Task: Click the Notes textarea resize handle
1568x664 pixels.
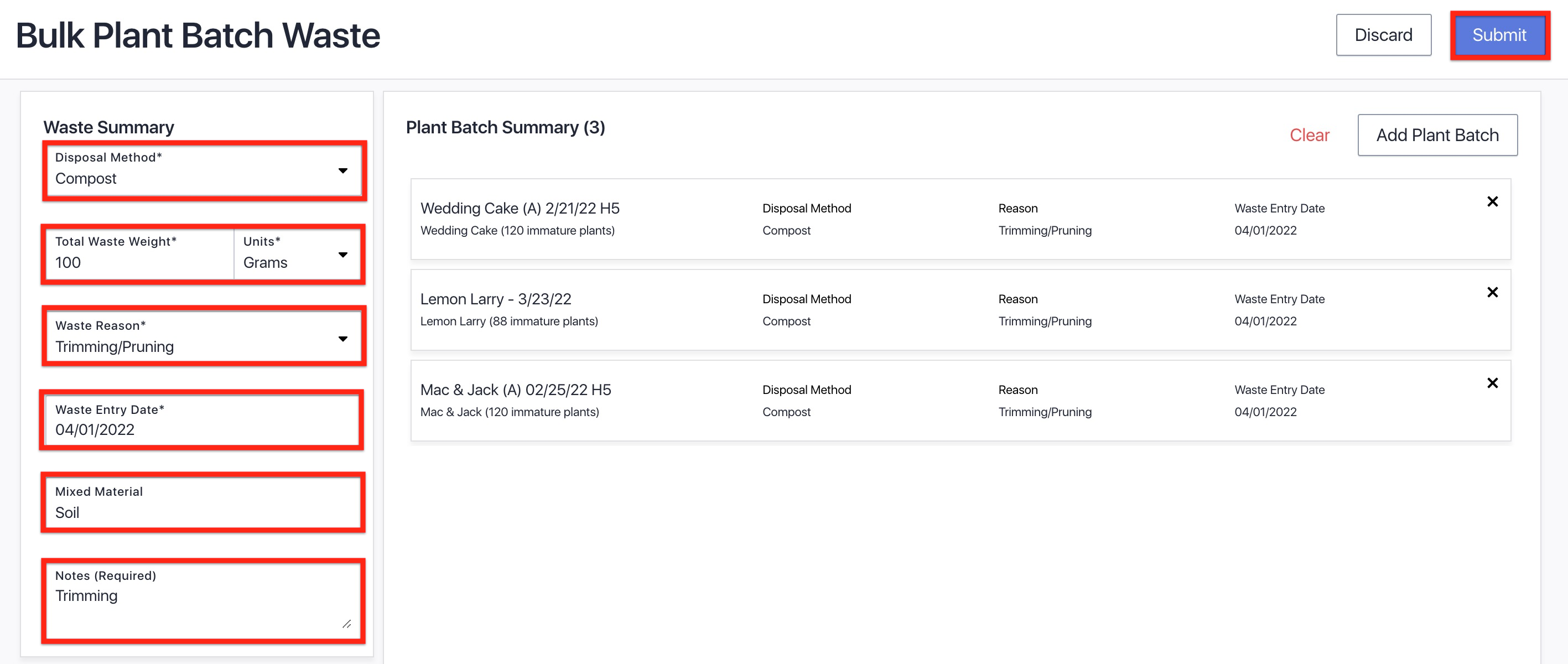Action: (346, 624)
